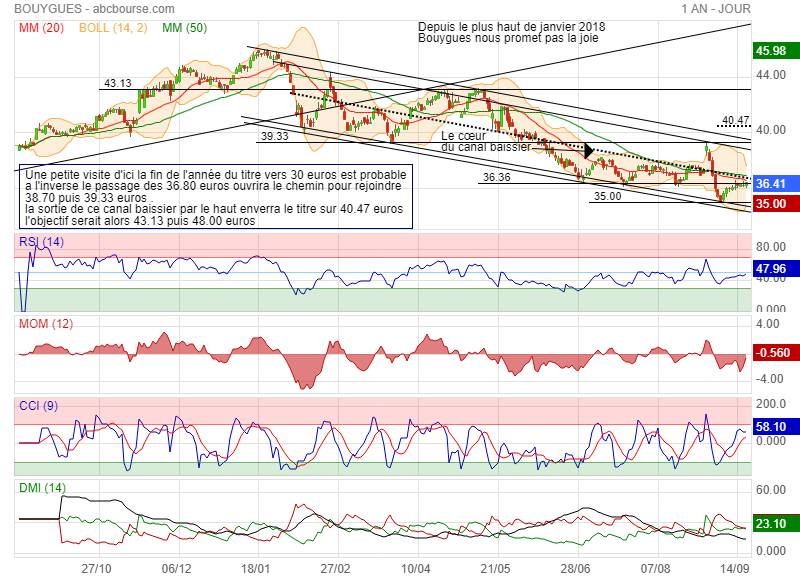Image resolution: width=800 pixels, height=579 pixels.
Task: Click the '43.13' resistance level label
Action: point(118,83)
